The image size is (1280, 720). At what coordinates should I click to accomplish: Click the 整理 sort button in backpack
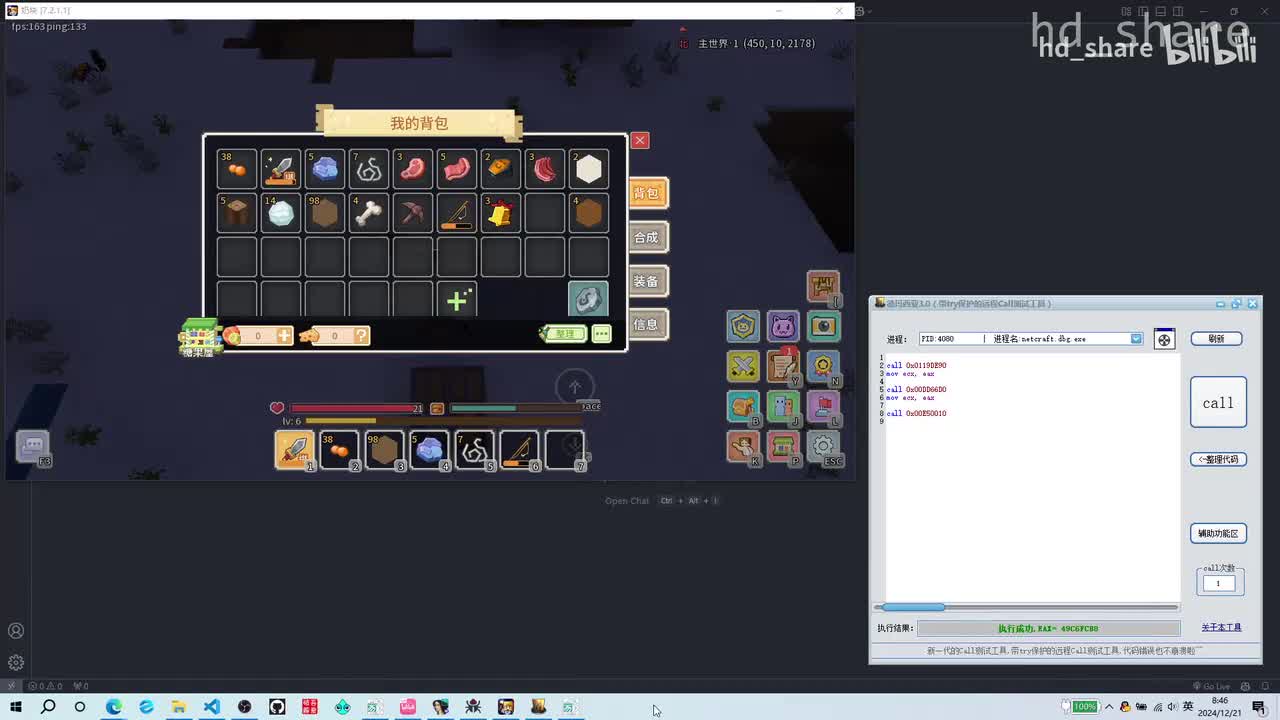(563, 334)
